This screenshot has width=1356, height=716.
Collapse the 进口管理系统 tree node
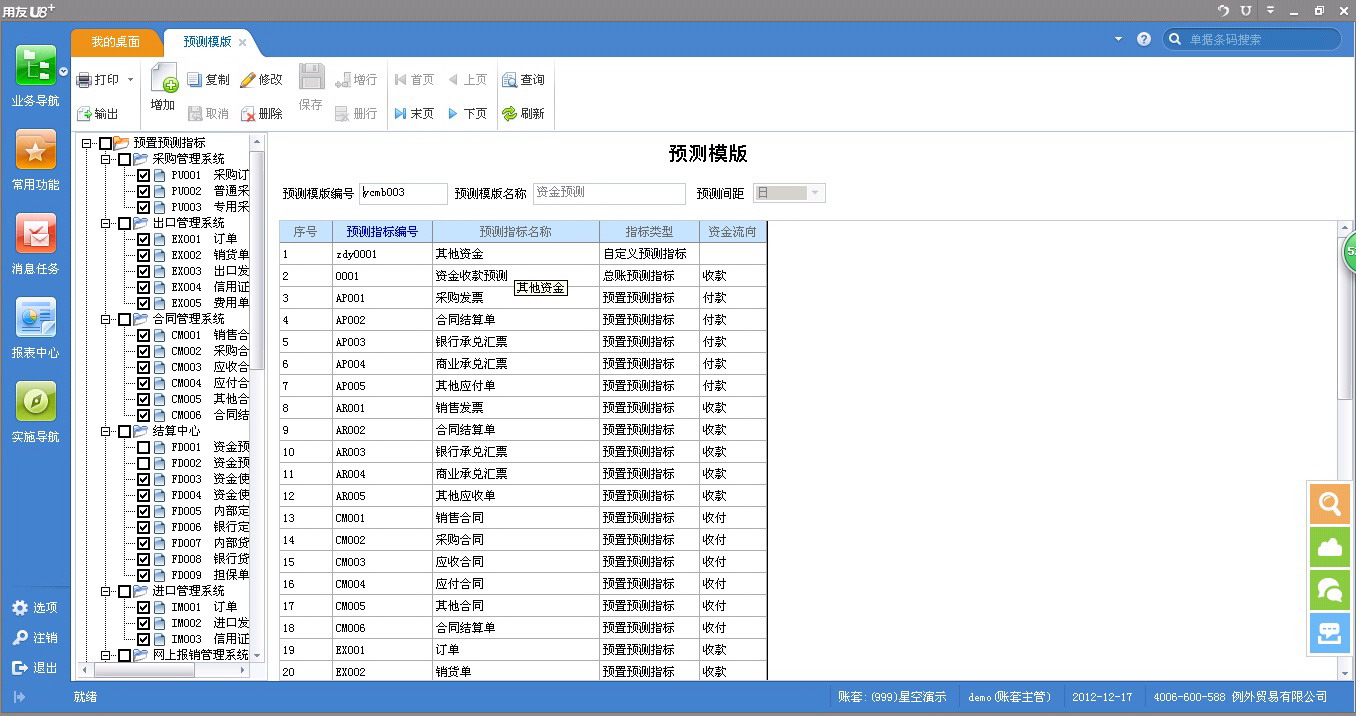tap(107, 591)
